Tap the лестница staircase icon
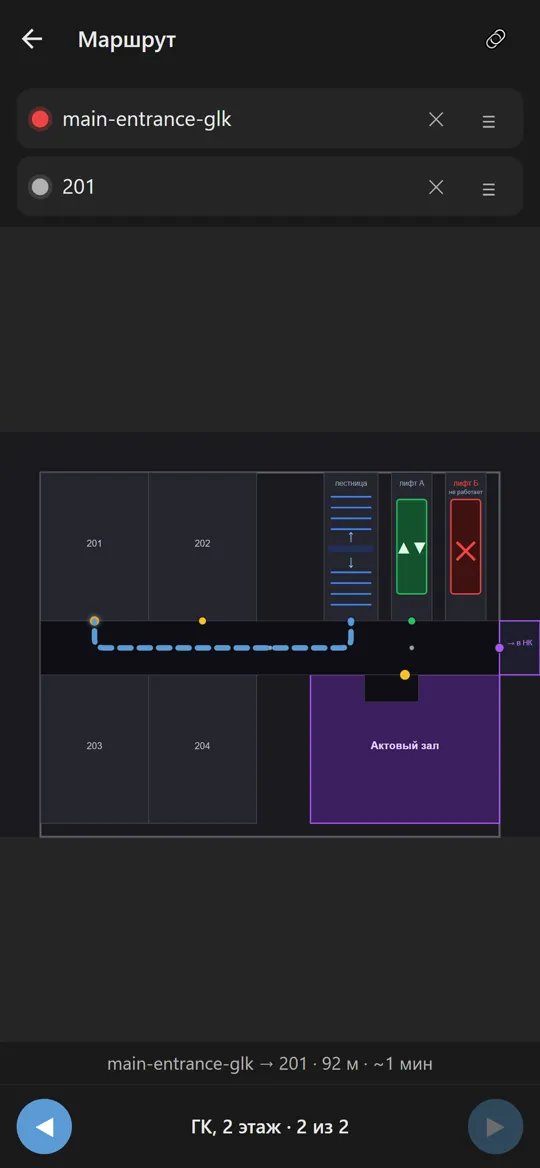 click(x=351, y=548)
